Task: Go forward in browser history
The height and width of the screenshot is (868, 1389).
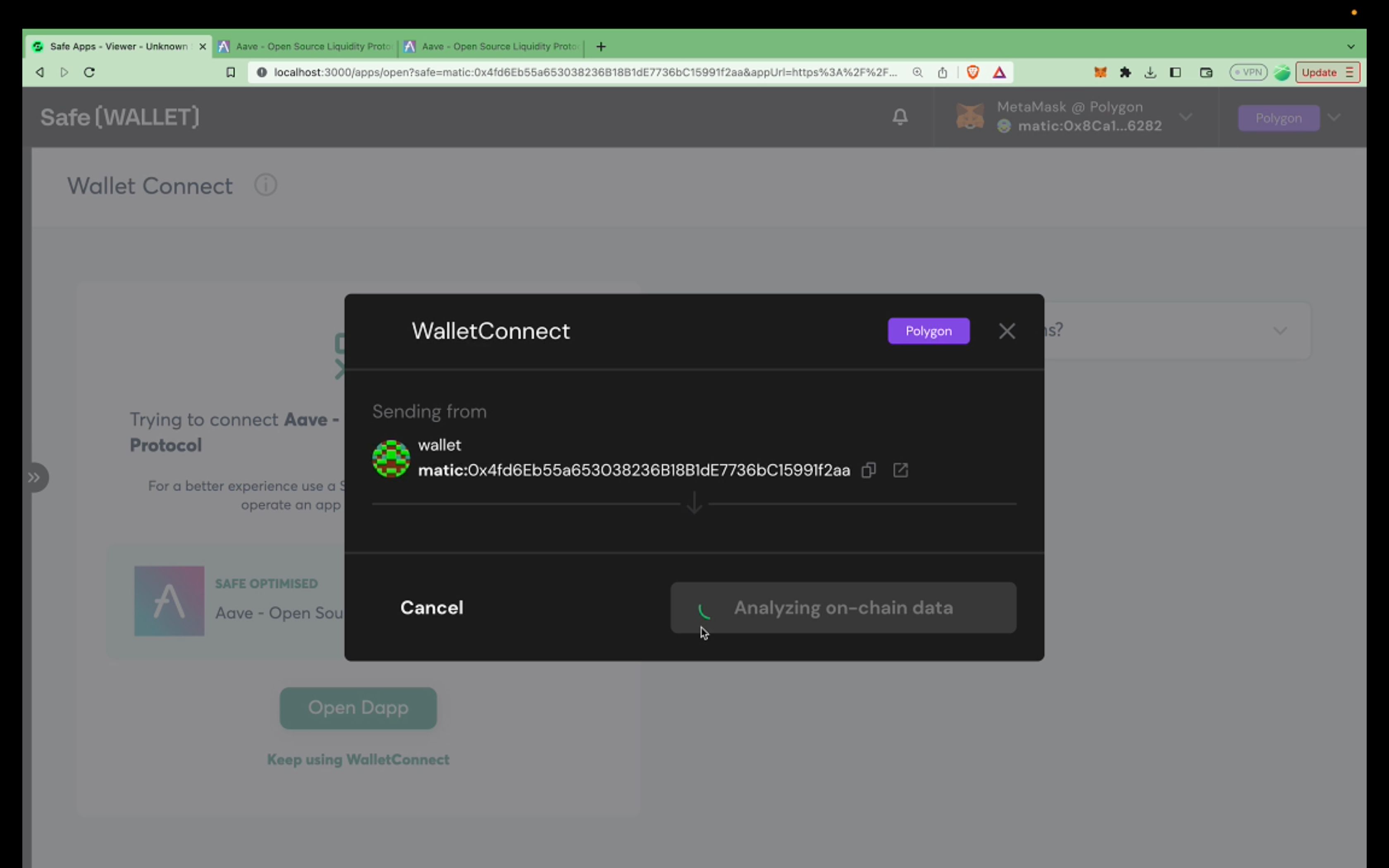Action: click(x=64, y=72)
